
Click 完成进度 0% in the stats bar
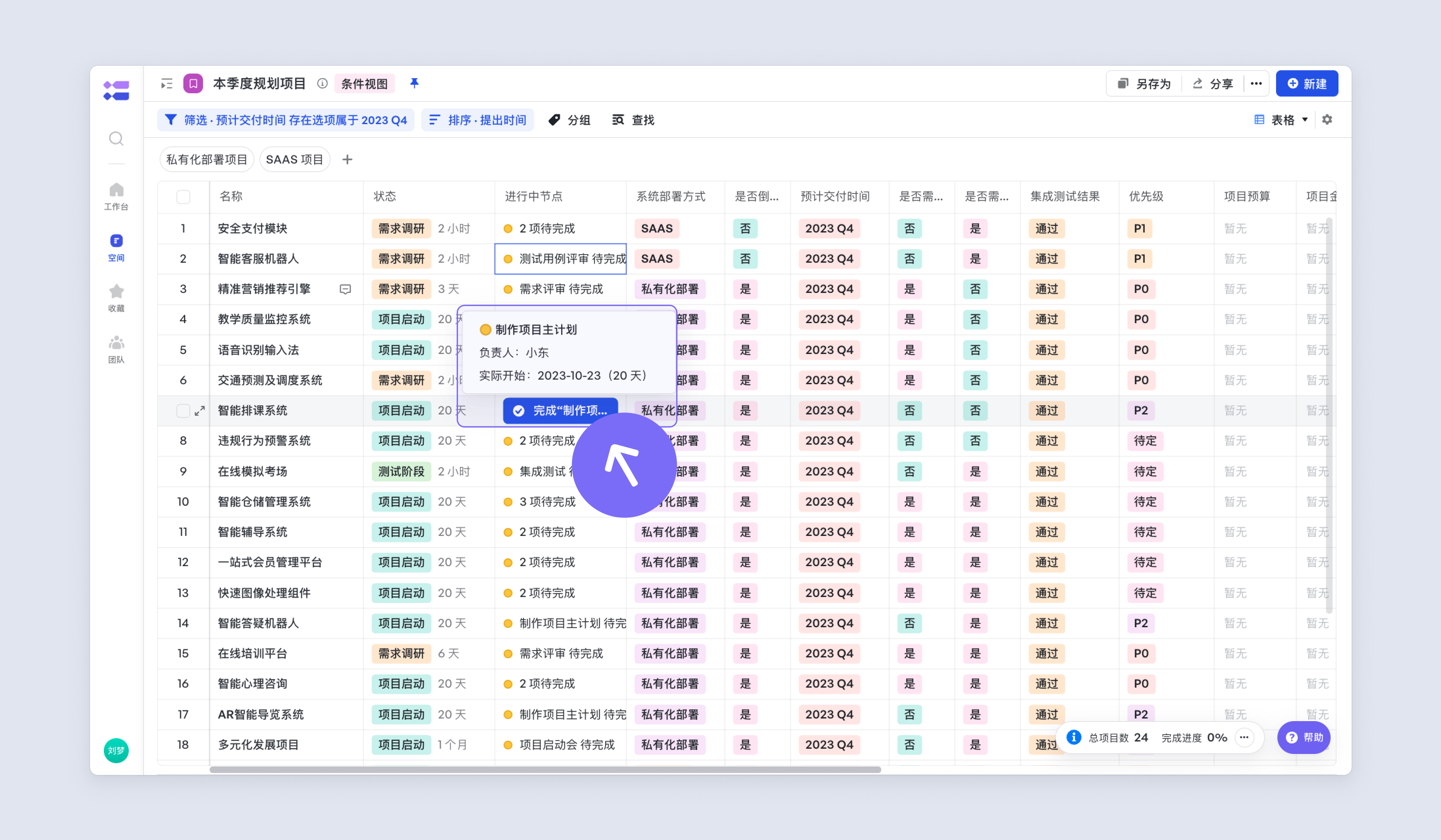click(x=1194, y=737)
